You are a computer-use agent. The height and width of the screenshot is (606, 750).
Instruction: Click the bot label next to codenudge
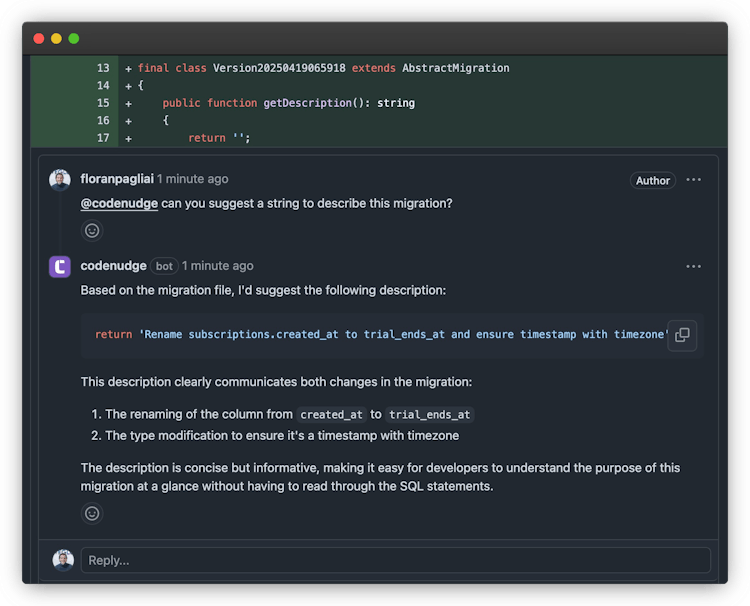pos(164,266)
